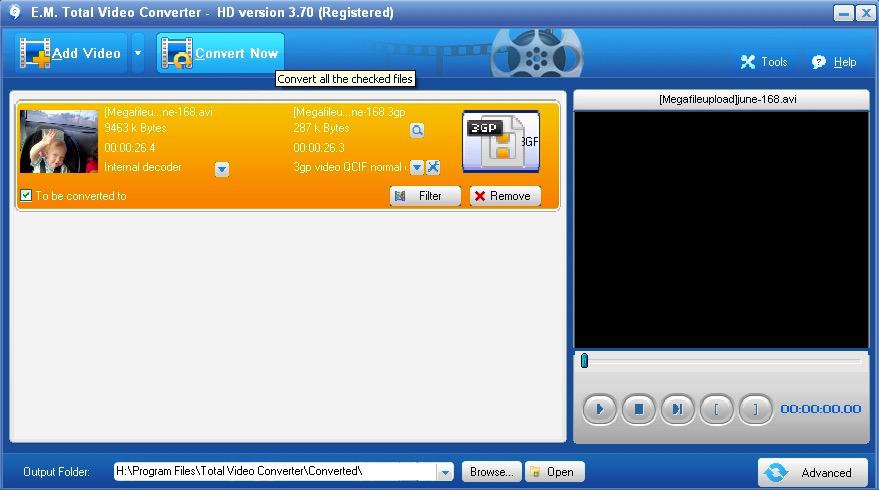Click the output size 287 k Bytes
This screenshot has width=879, height=490.
tap(321, 128)
